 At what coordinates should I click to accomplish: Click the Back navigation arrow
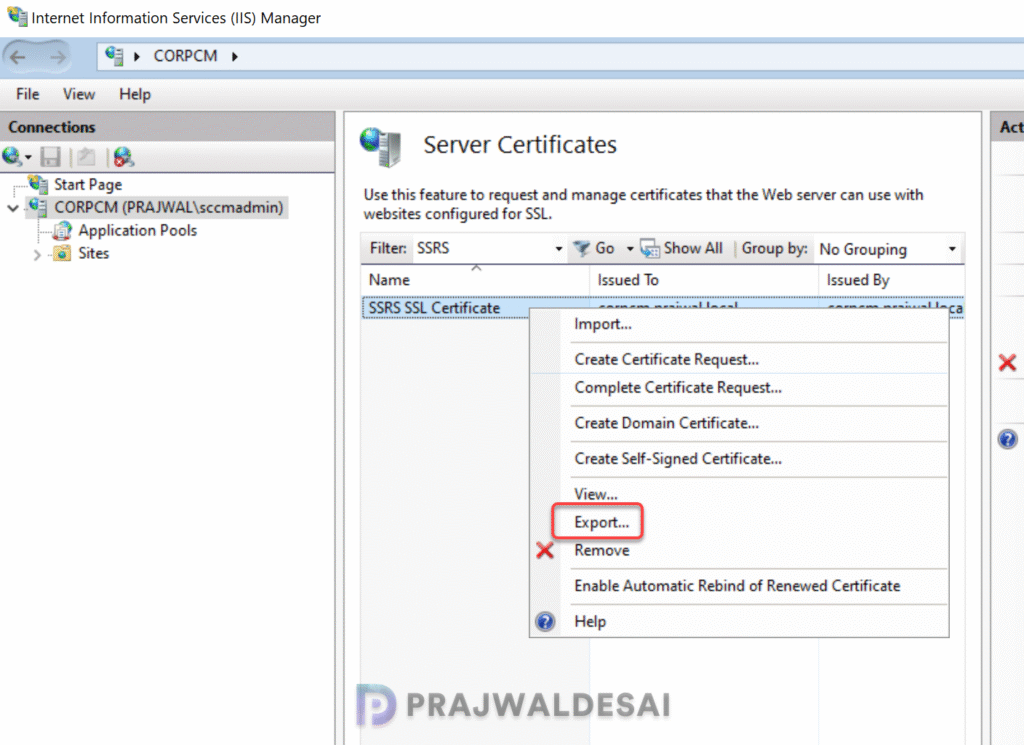(18, 57)
